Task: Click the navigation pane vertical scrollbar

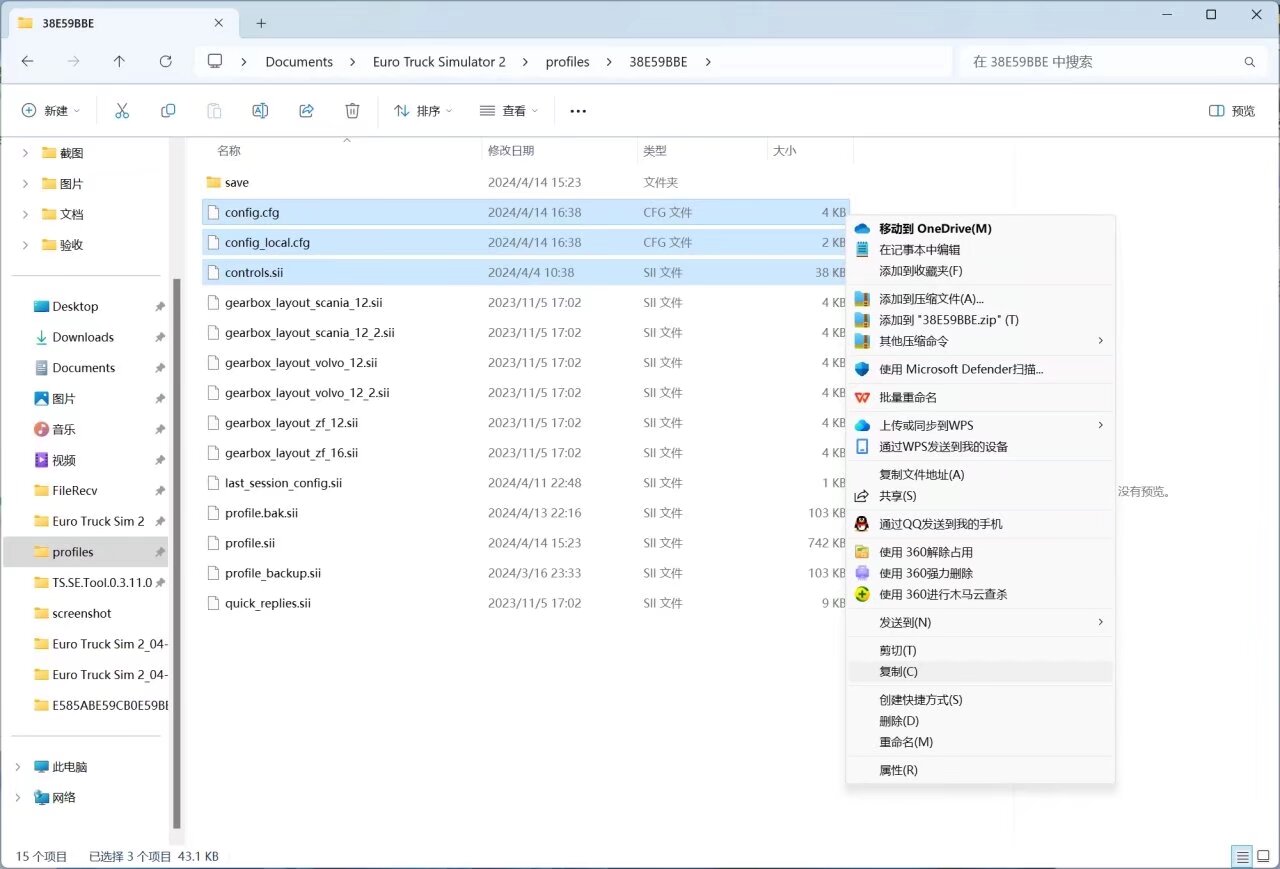Action: [x=177, y=553]
